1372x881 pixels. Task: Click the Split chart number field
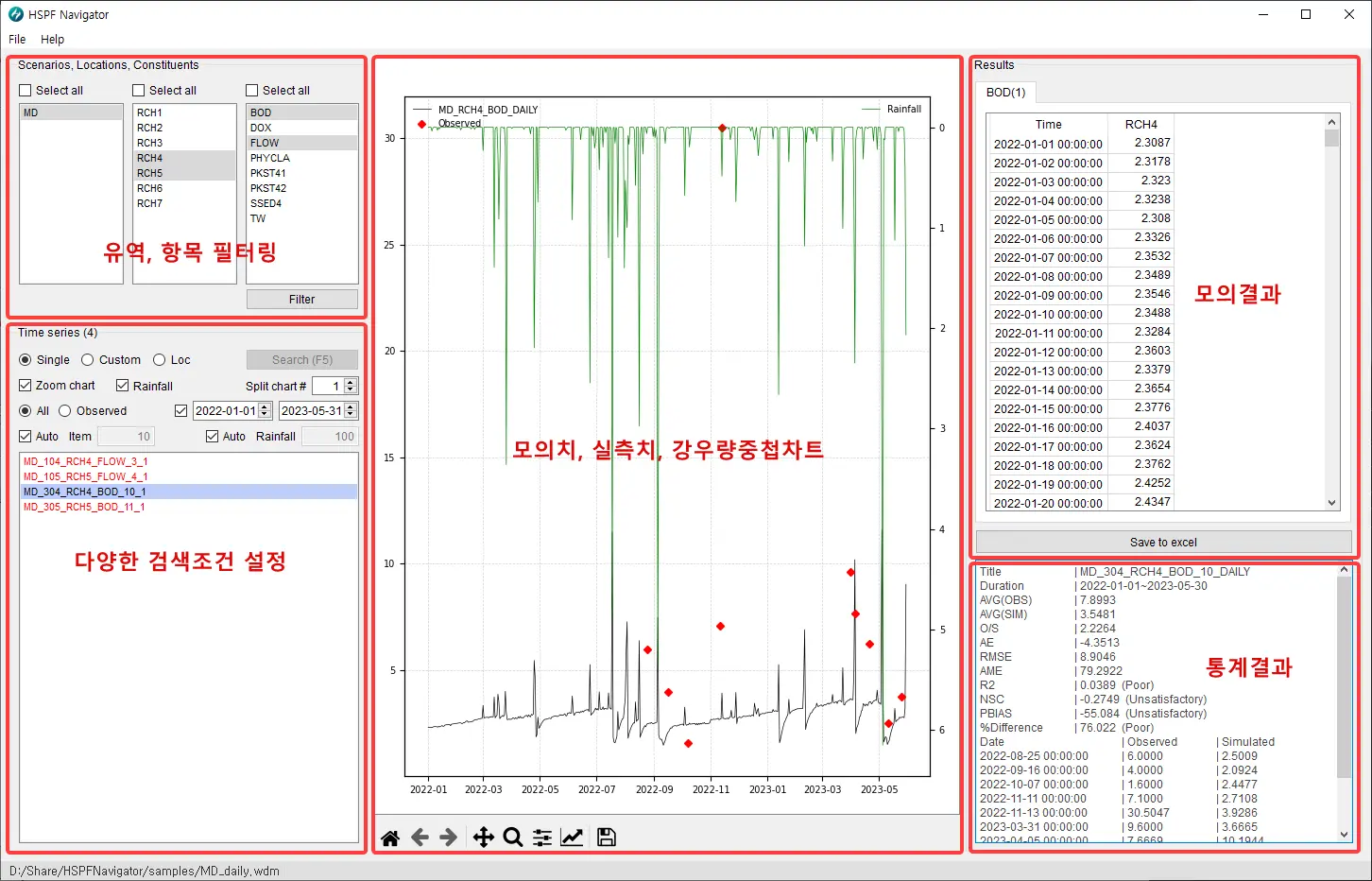pos(328,386)
